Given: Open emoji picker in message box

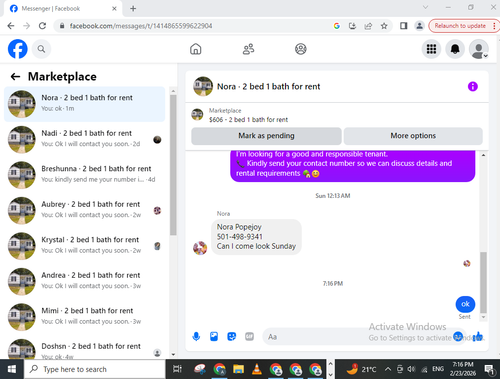Looking at the screenshot, I should tap(458, 337).
